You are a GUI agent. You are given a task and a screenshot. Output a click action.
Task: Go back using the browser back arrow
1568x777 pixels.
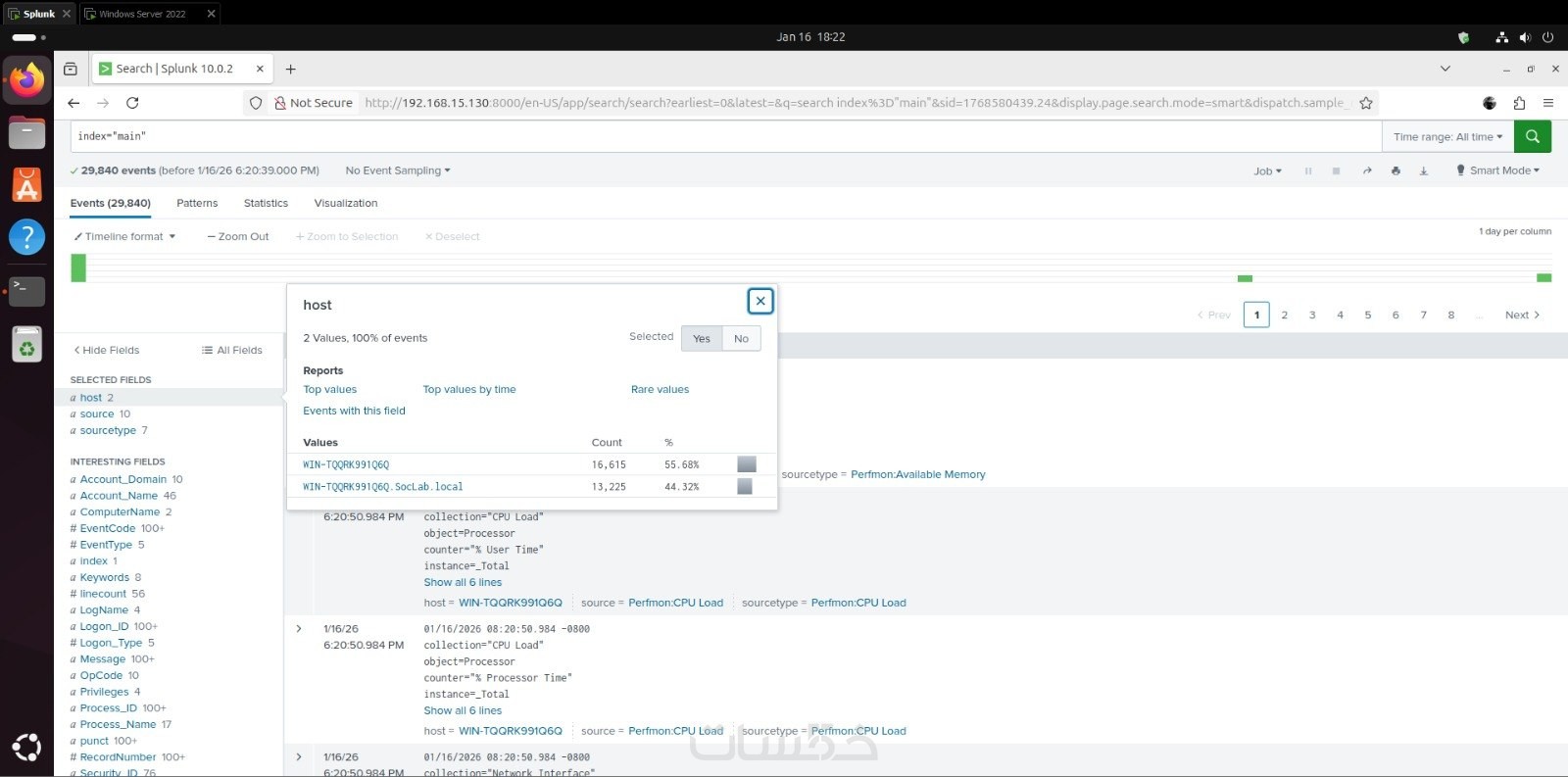coord(73,103)
